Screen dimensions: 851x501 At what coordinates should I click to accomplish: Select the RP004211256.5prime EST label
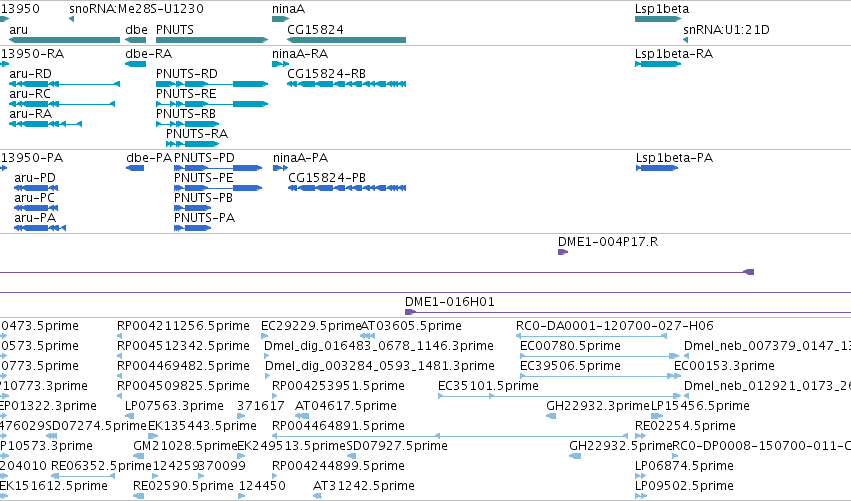pyautogui.click(x=183, y=326)
